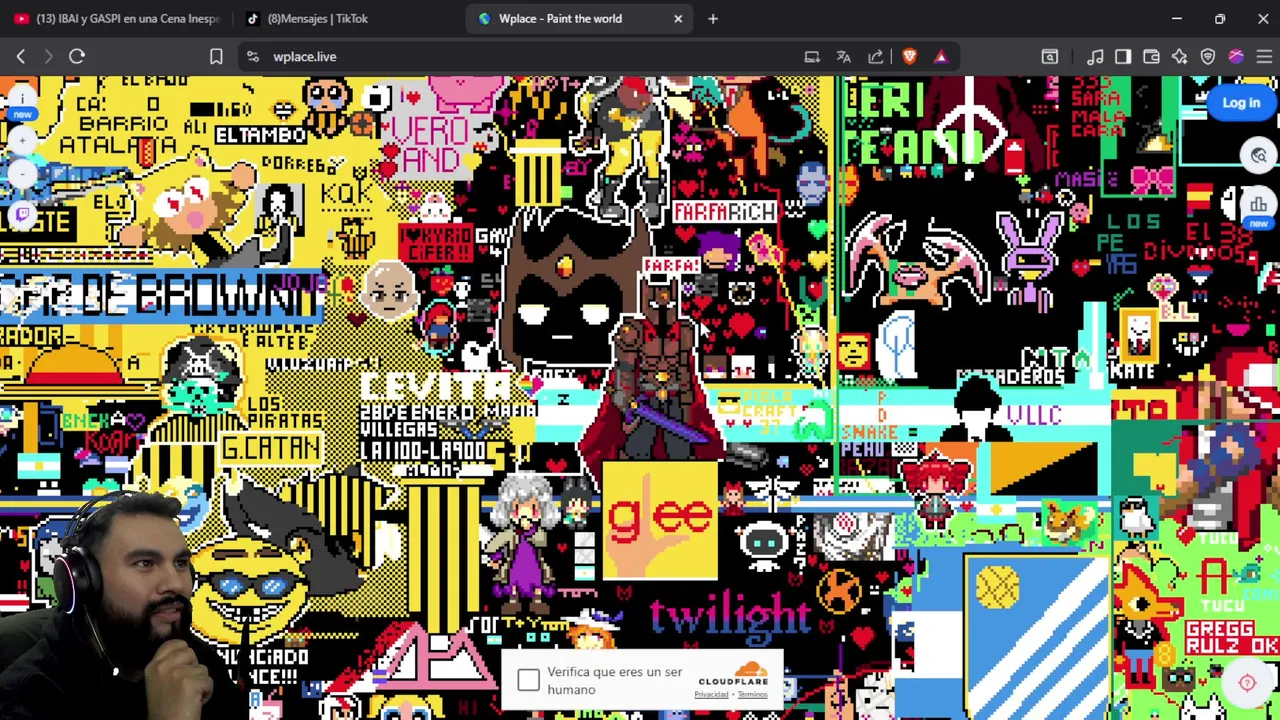Open a new browser tab
Image resolution: width=1280 pixels, height=720 pixels.
tap(713, 18)
